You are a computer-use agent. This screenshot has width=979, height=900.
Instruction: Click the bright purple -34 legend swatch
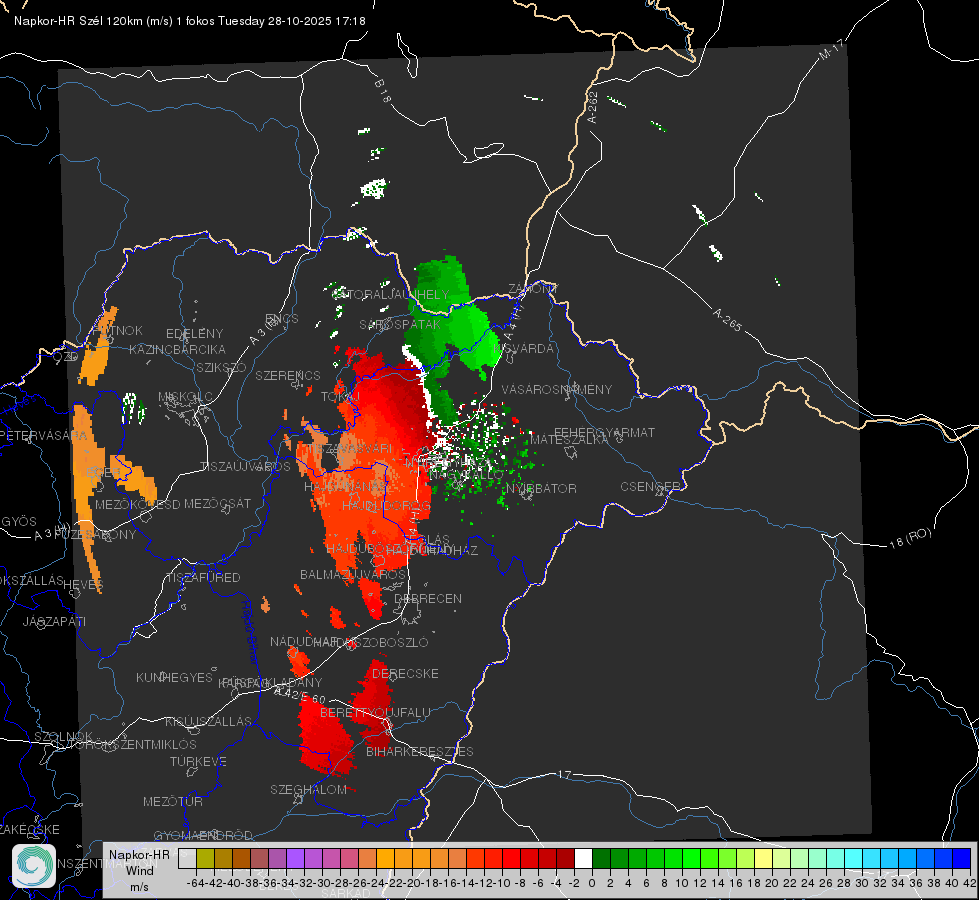[295, 858]
